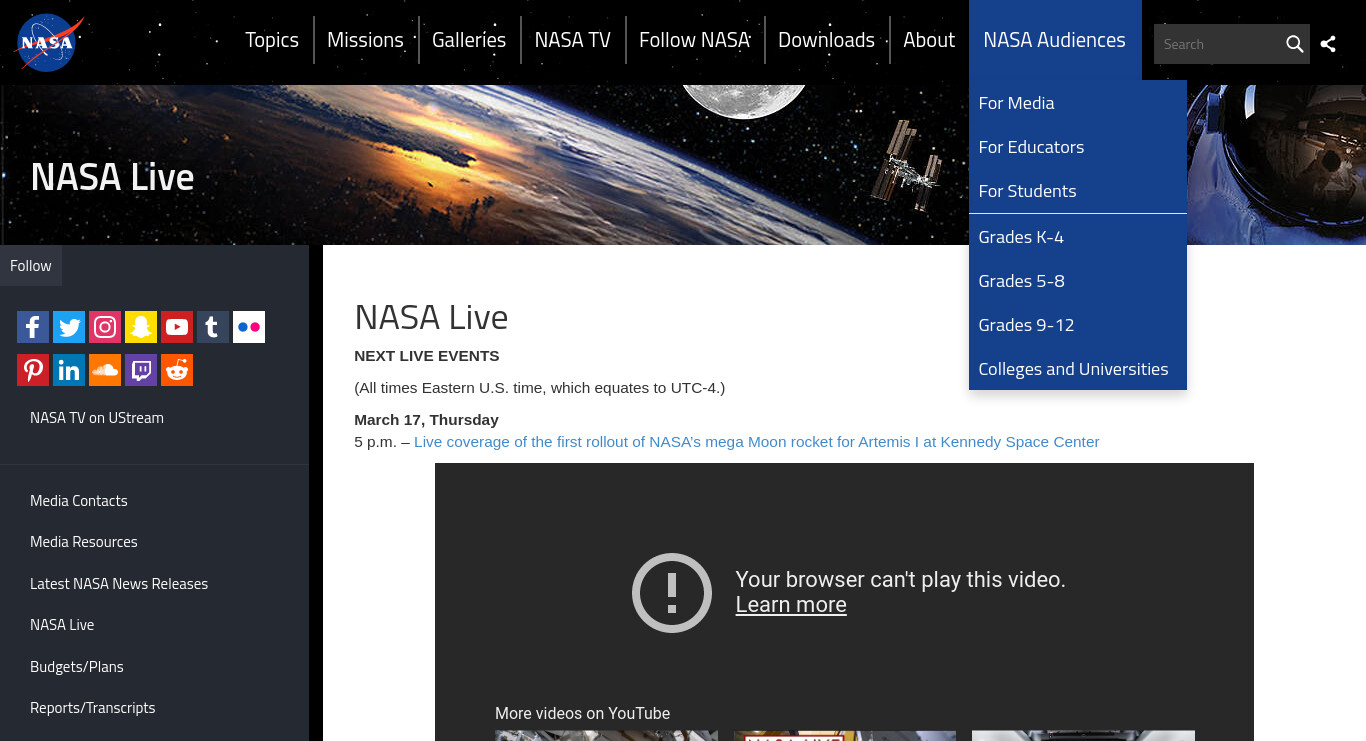Open NASA's Twitch icon
Image resolution: width=1366 pixels, height=741 pixels.
pyautogui.click(x=141, y=370)
